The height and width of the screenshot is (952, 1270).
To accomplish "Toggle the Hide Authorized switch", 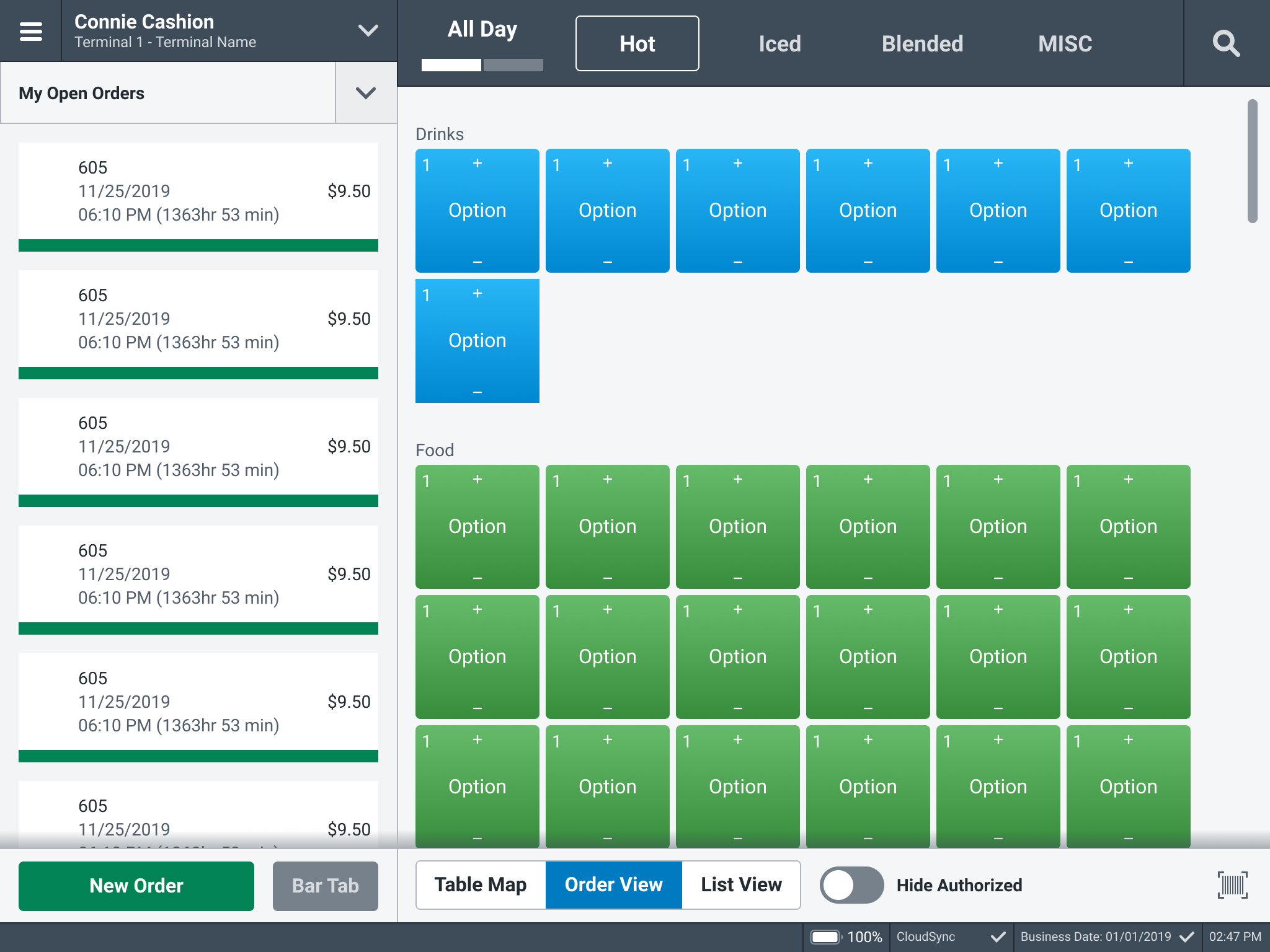I will [x=851, y=885].
